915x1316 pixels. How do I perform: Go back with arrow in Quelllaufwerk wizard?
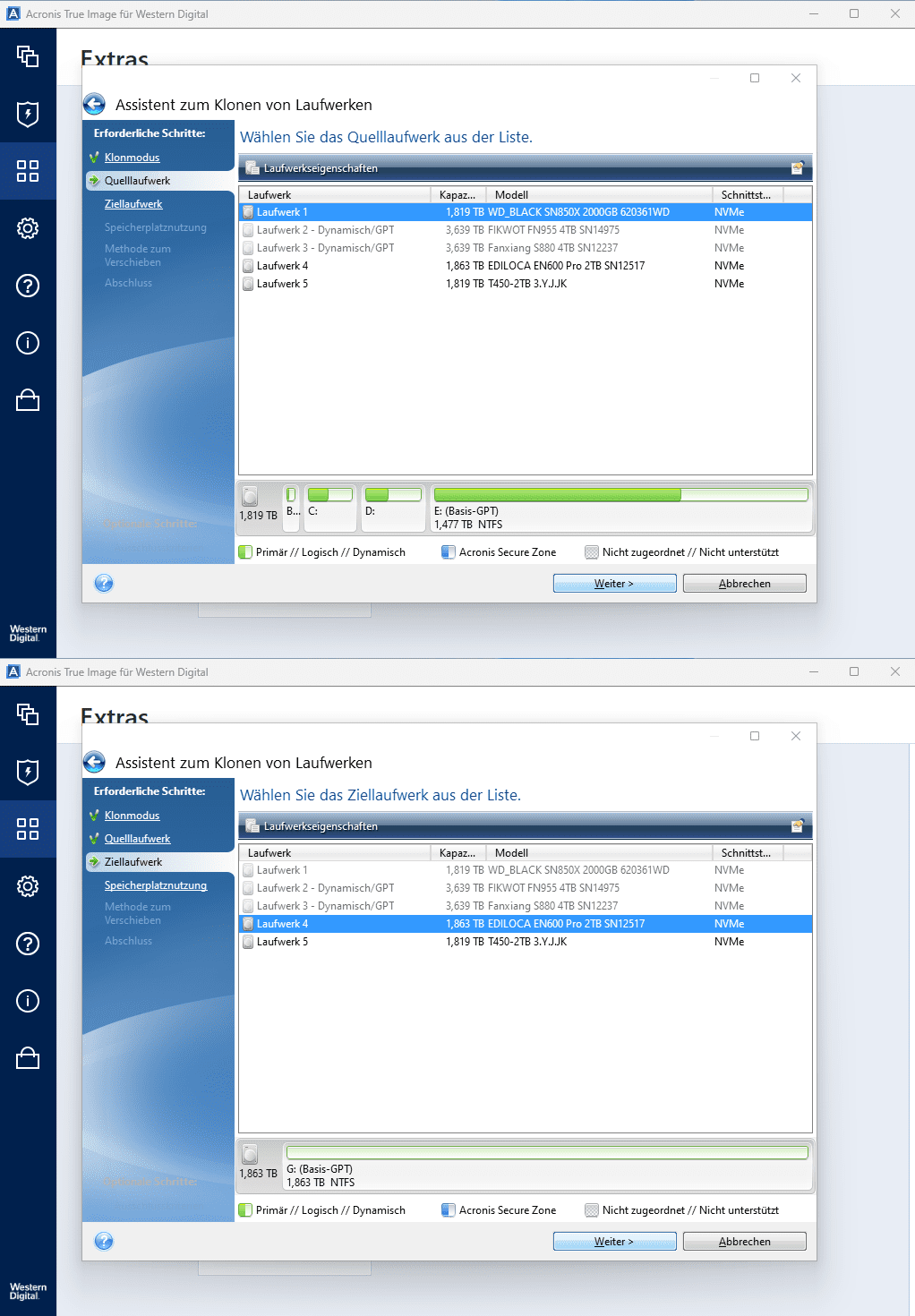click(x=94, y=105)
